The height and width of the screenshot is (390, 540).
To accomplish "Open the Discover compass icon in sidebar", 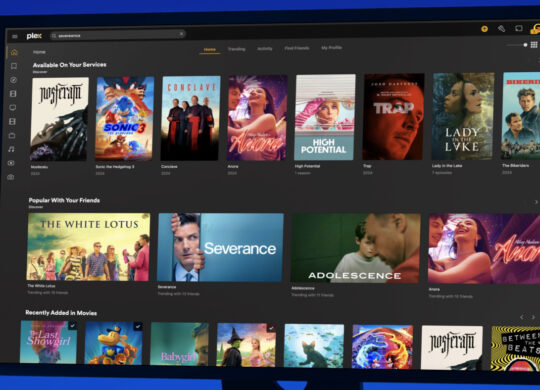I will coord(13,80).
